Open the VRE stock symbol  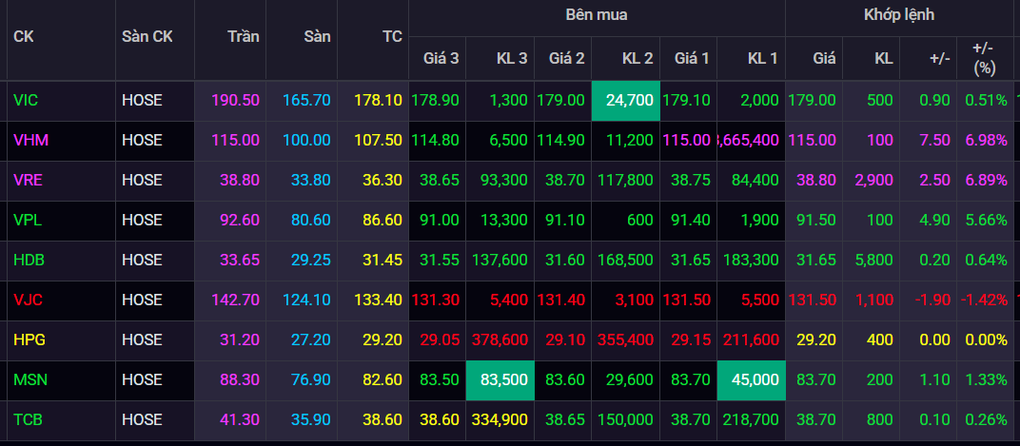[28, 180]
